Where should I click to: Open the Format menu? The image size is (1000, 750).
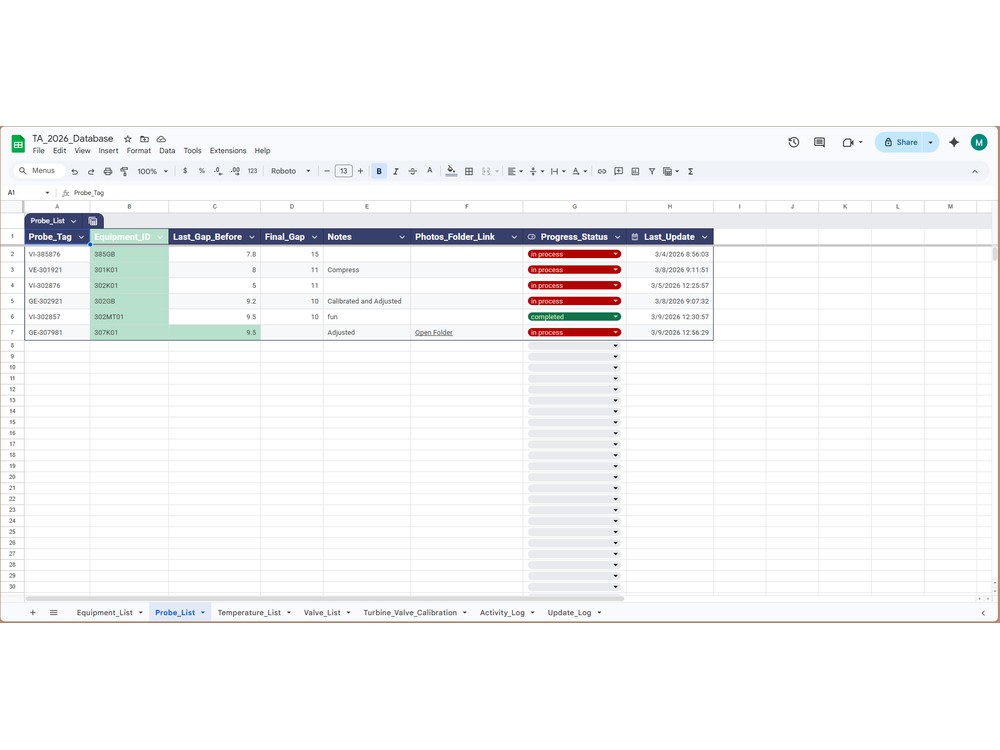click(x=138, y=151)
